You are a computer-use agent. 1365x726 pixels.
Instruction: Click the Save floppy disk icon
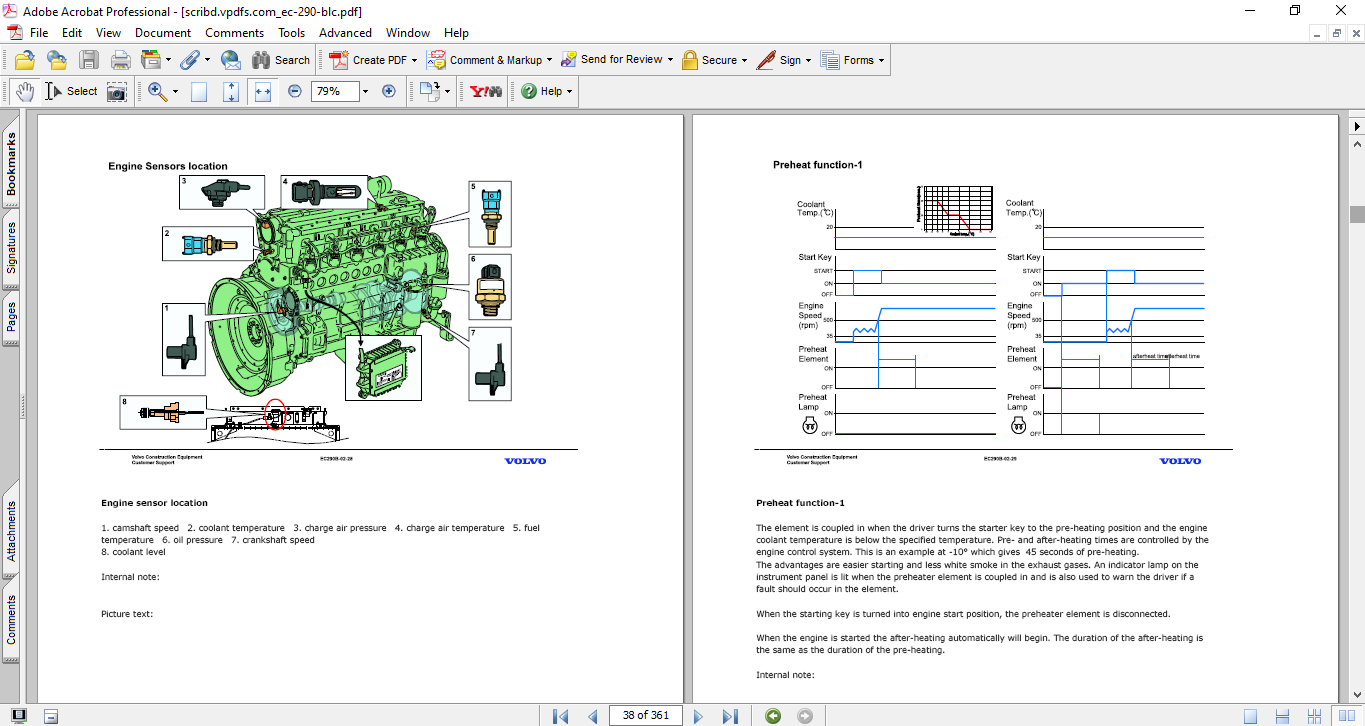pyautogui.click(x=89, y=60)
